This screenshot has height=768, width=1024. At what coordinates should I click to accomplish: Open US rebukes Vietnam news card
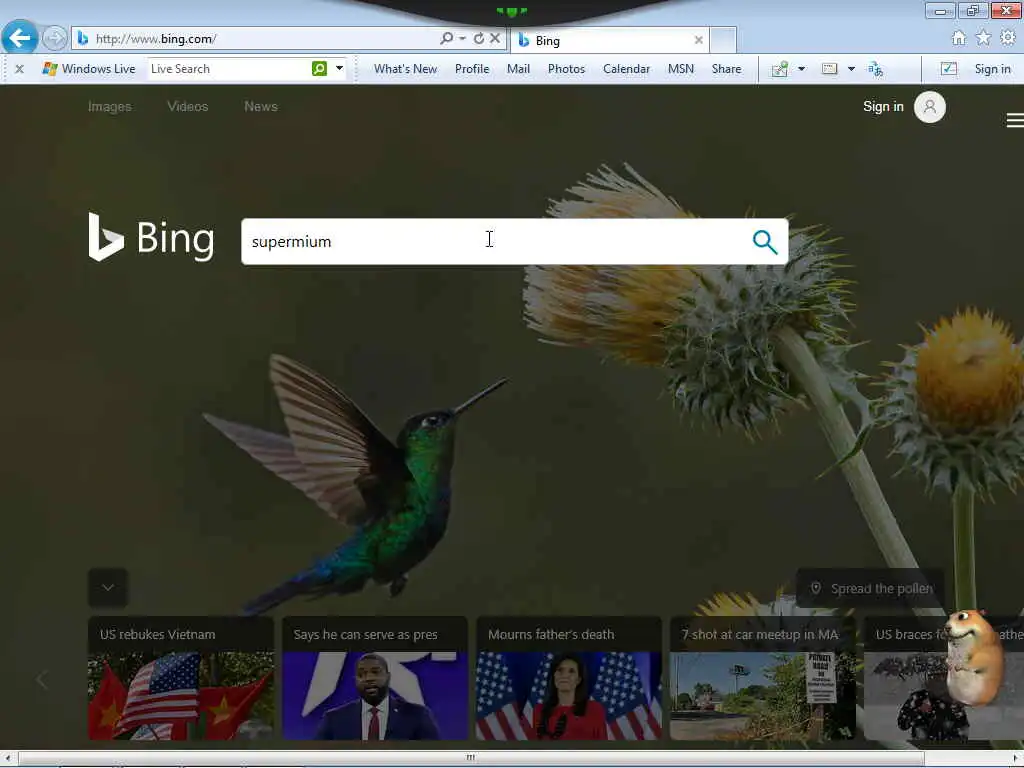(x=181, y=678)
